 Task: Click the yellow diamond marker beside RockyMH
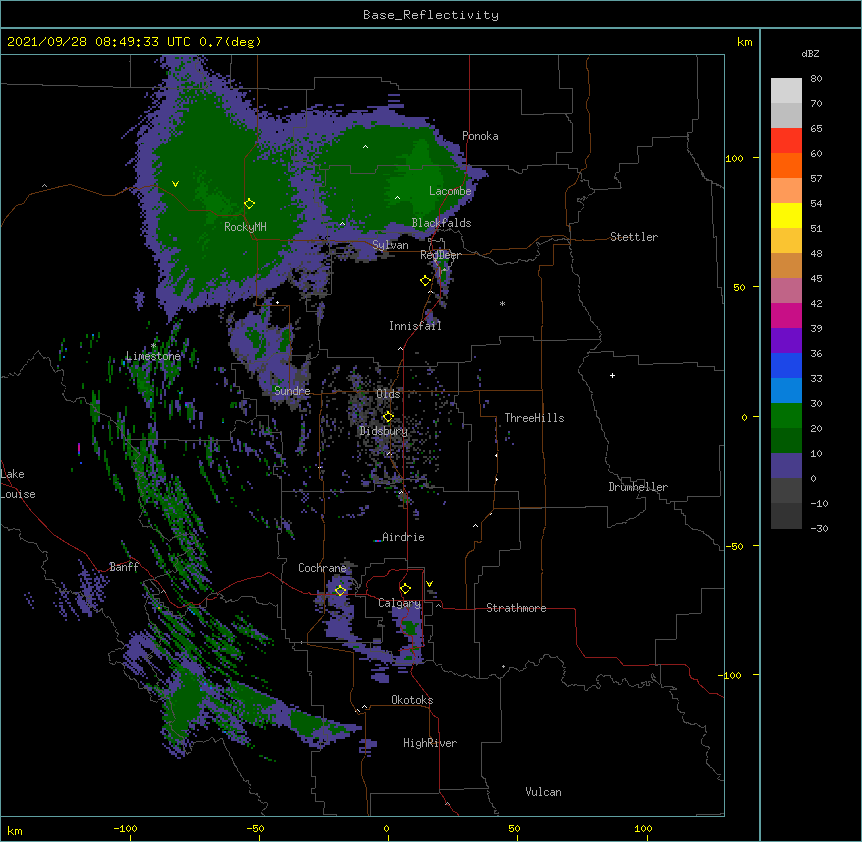pos(250,204)
